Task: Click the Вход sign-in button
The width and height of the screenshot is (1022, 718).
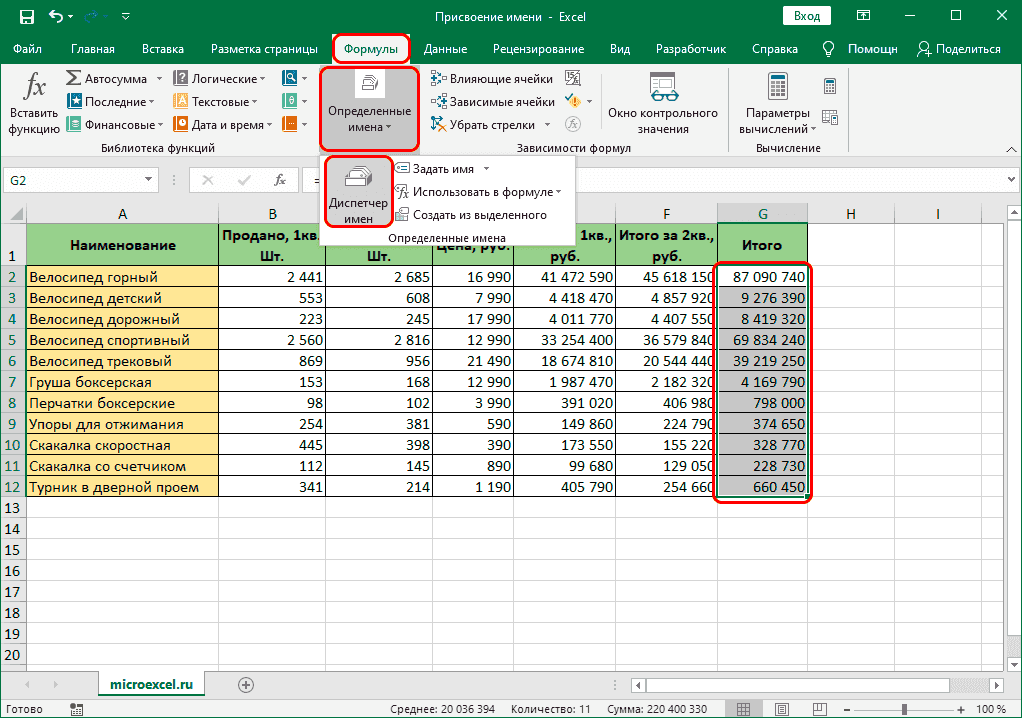Action: 806,17
